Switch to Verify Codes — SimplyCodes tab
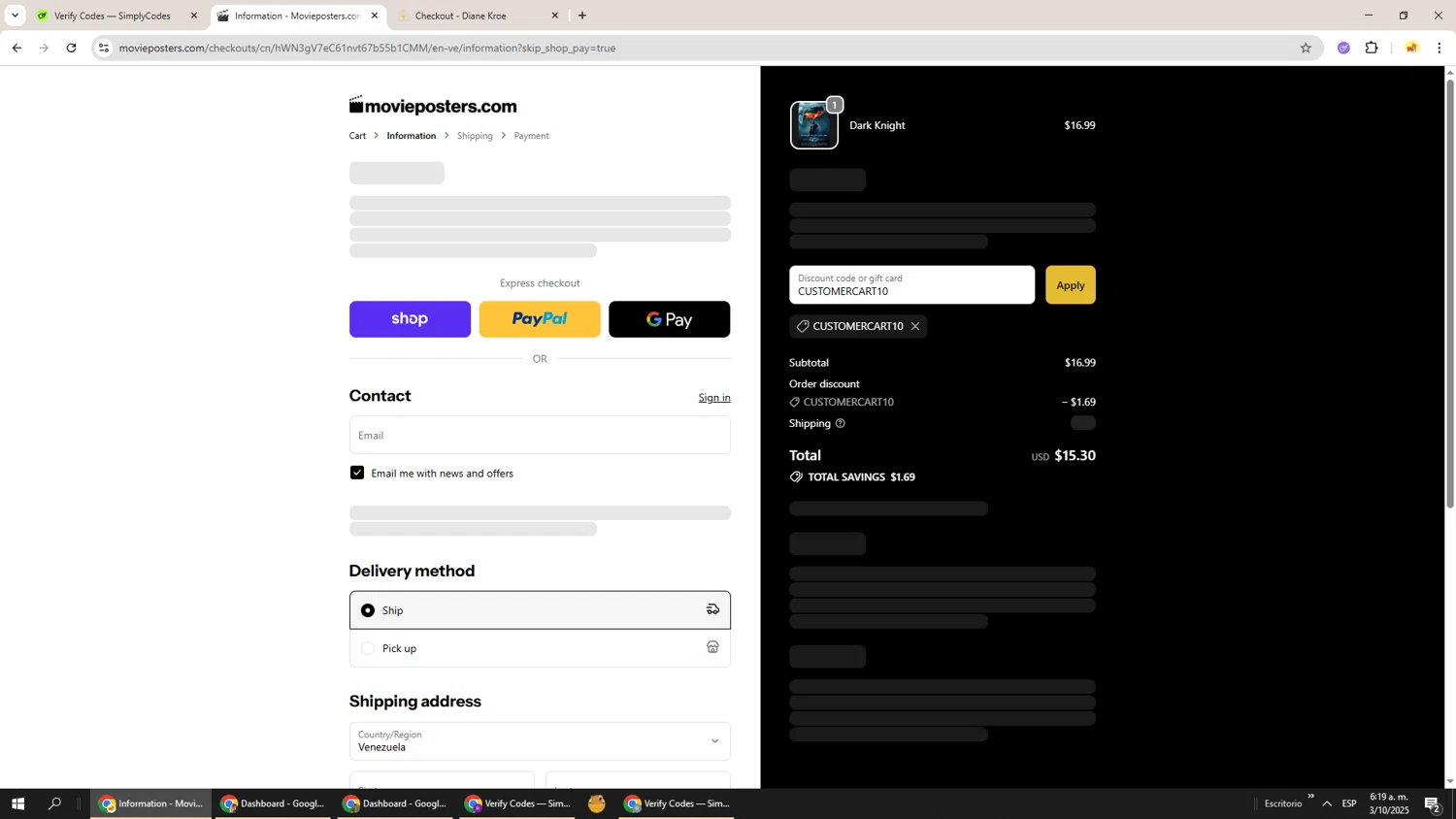The width and height of the screenshot is (1456, 819). tap(112, 16)
